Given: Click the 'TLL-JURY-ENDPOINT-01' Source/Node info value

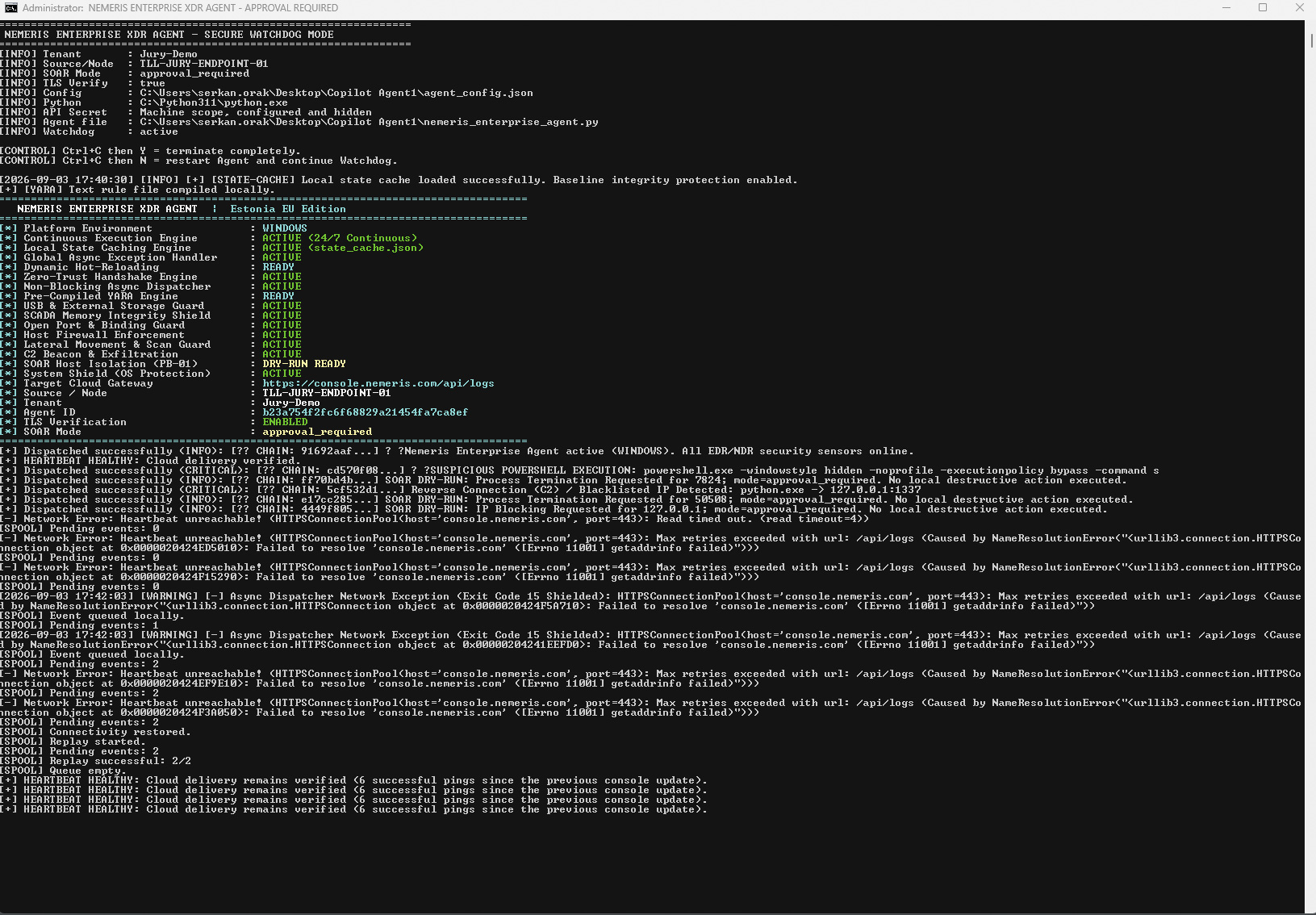Looking at the screenshot, I should tap(204, 64).
